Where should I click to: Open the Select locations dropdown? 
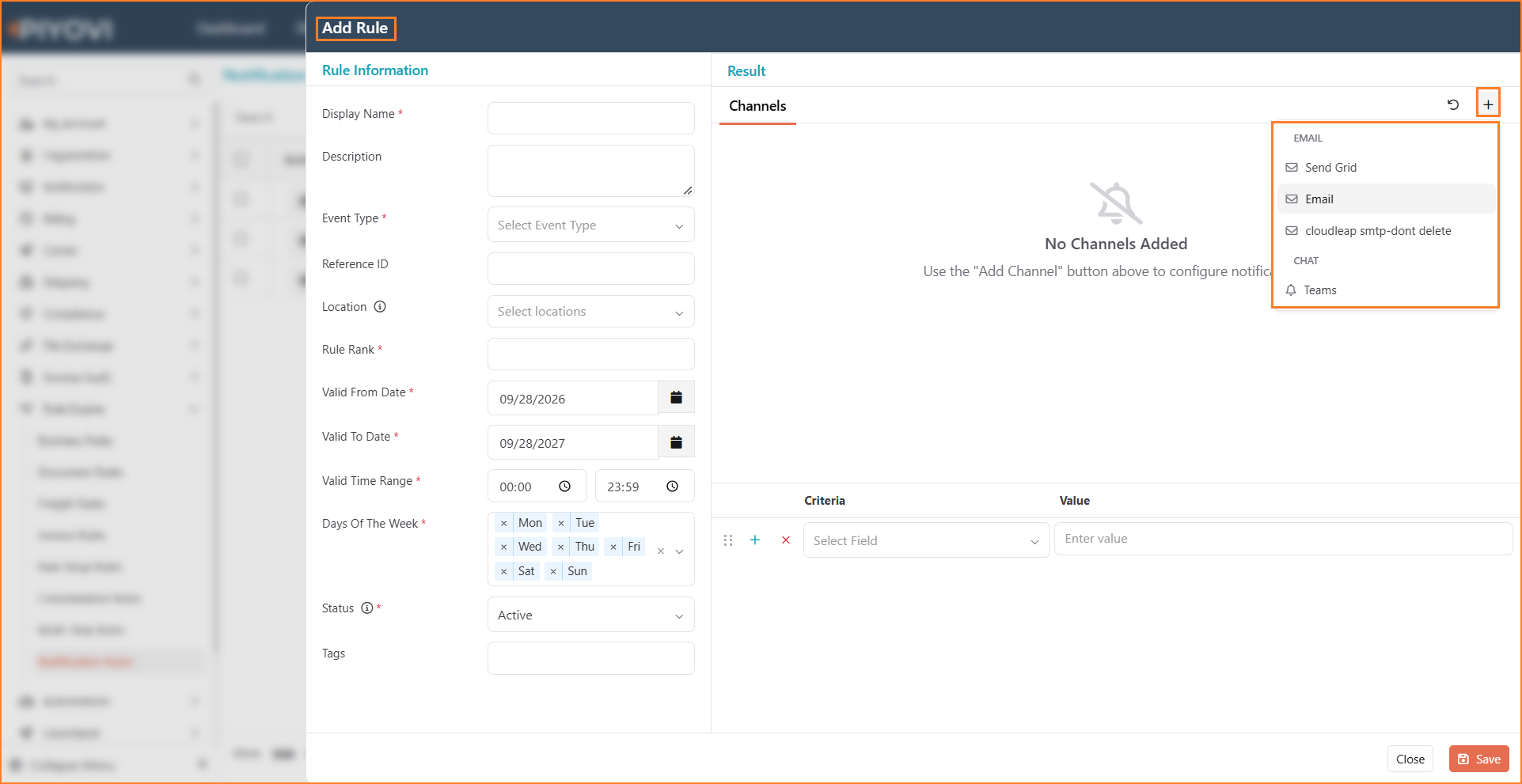click(x=591, y=312)
